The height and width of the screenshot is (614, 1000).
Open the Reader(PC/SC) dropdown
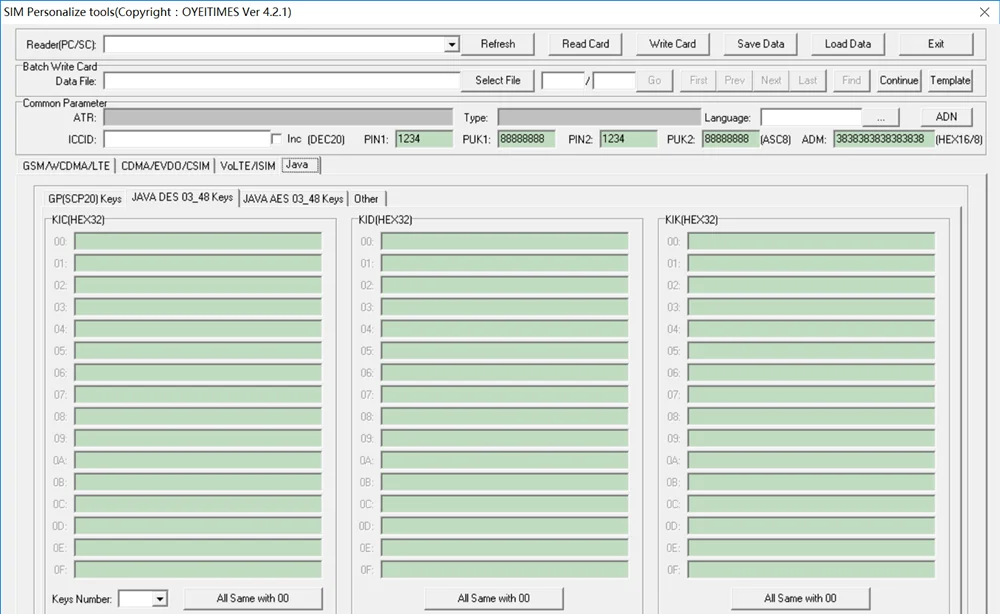(452, 45)
